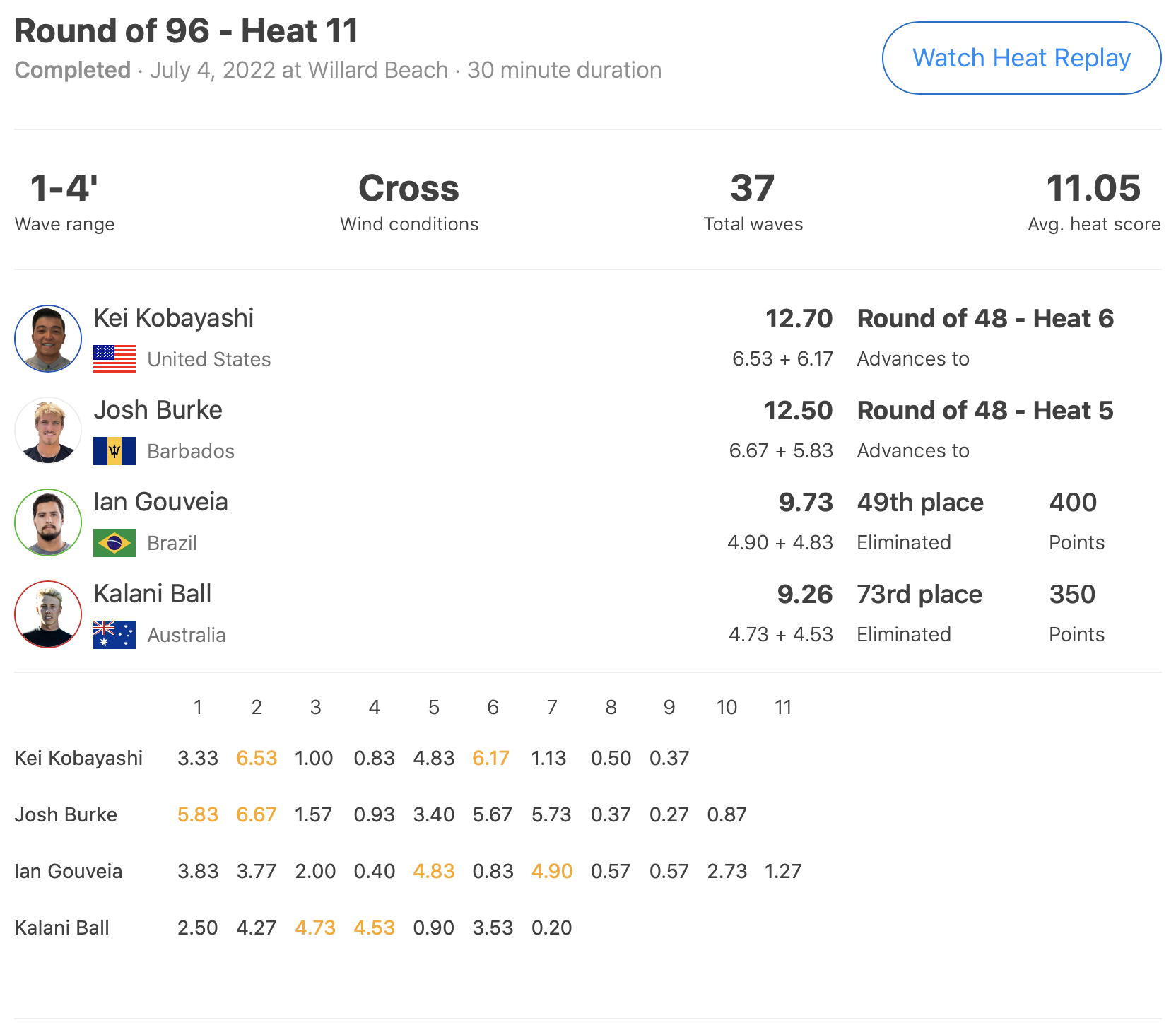The height and width of the screenshot is (1035, 1176).
Task: Select the Josh Burke name heading
Action: click(158, 410)
